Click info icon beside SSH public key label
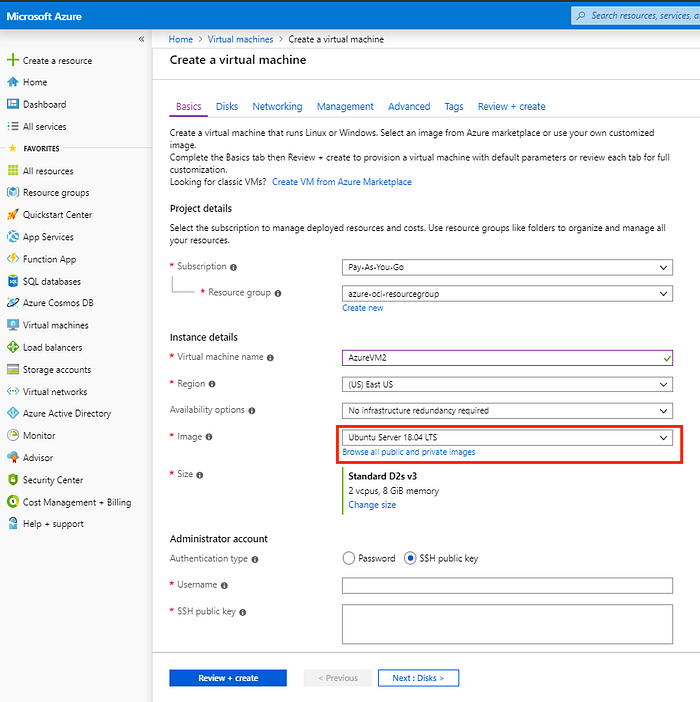Viewport: 700px width, 702px height. [242, 612]
